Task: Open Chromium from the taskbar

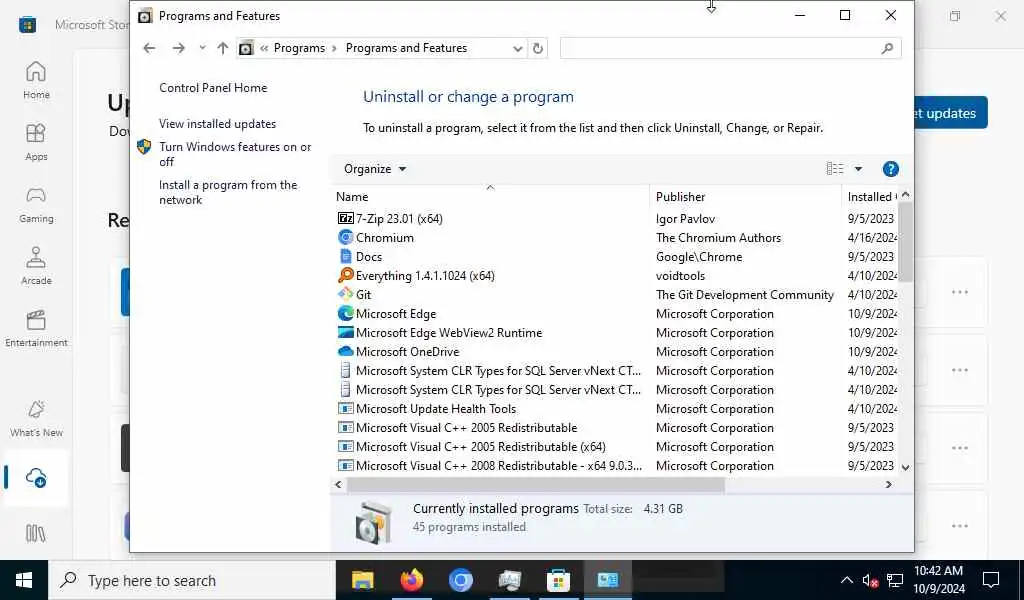Action: coord(460,580)
